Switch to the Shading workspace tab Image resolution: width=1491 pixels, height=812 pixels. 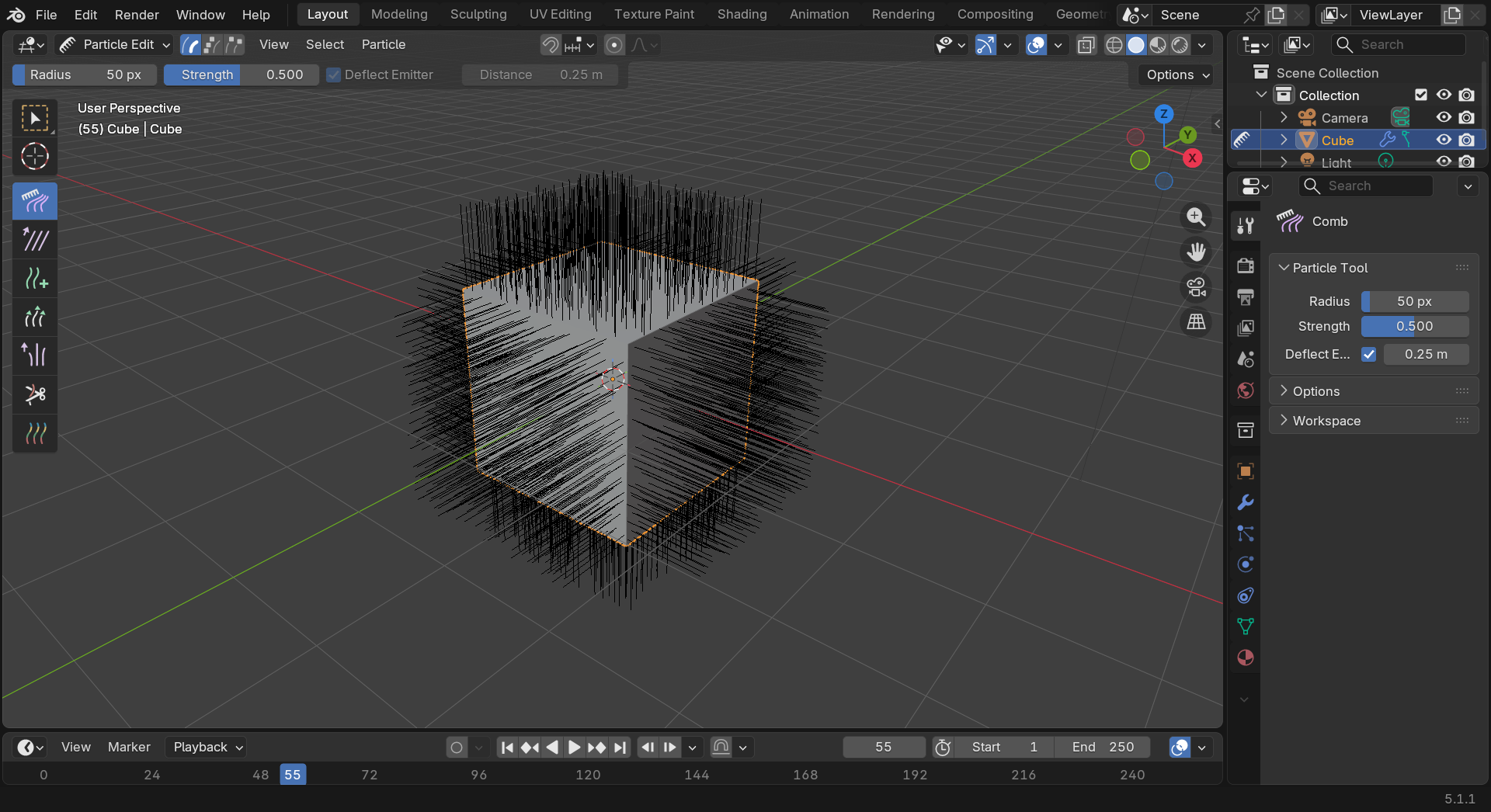742,14
